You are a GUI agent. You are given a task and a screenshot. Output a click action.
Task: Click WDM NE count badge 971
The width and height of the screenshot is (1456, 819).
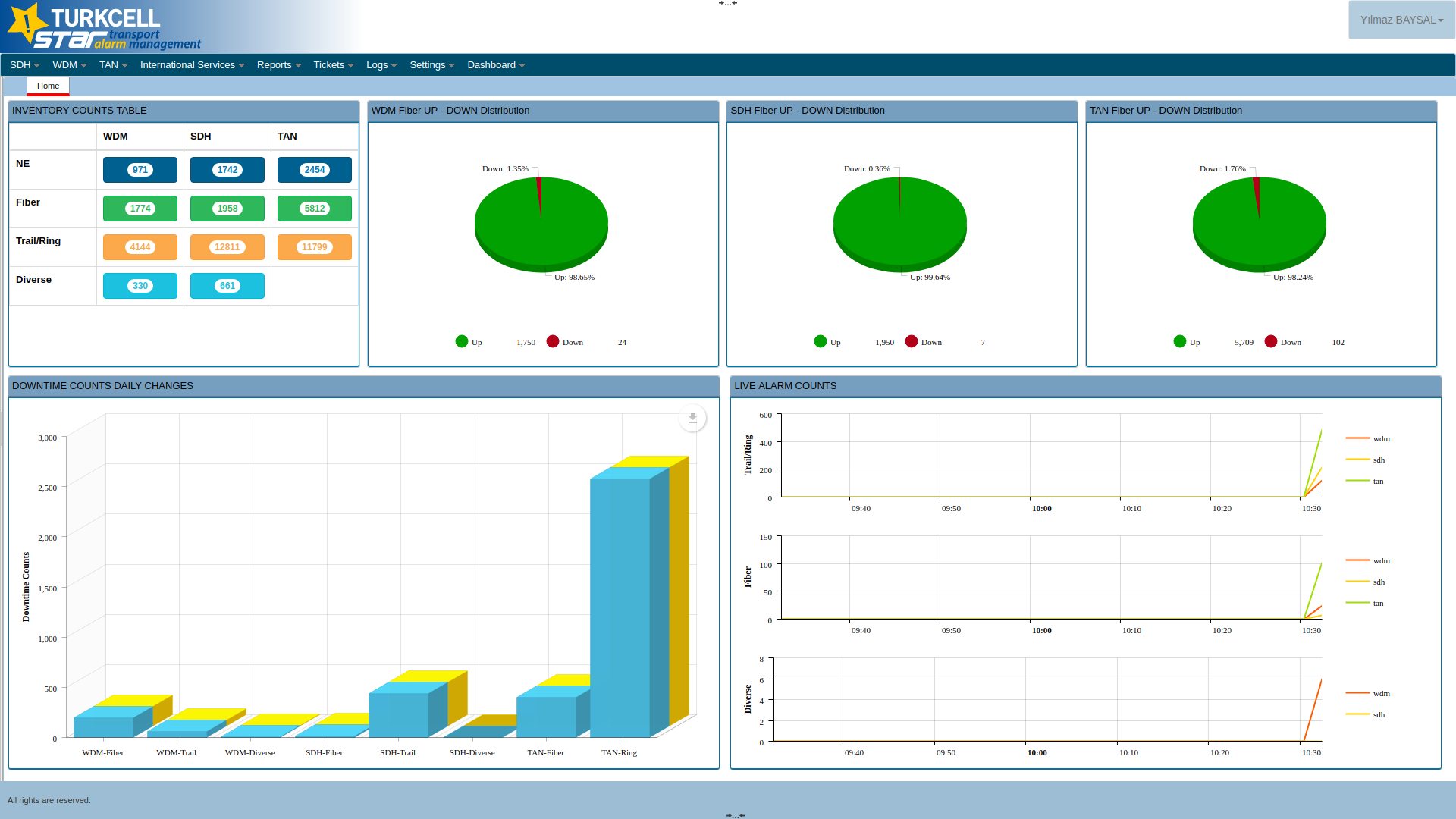(x=140, y=170)
